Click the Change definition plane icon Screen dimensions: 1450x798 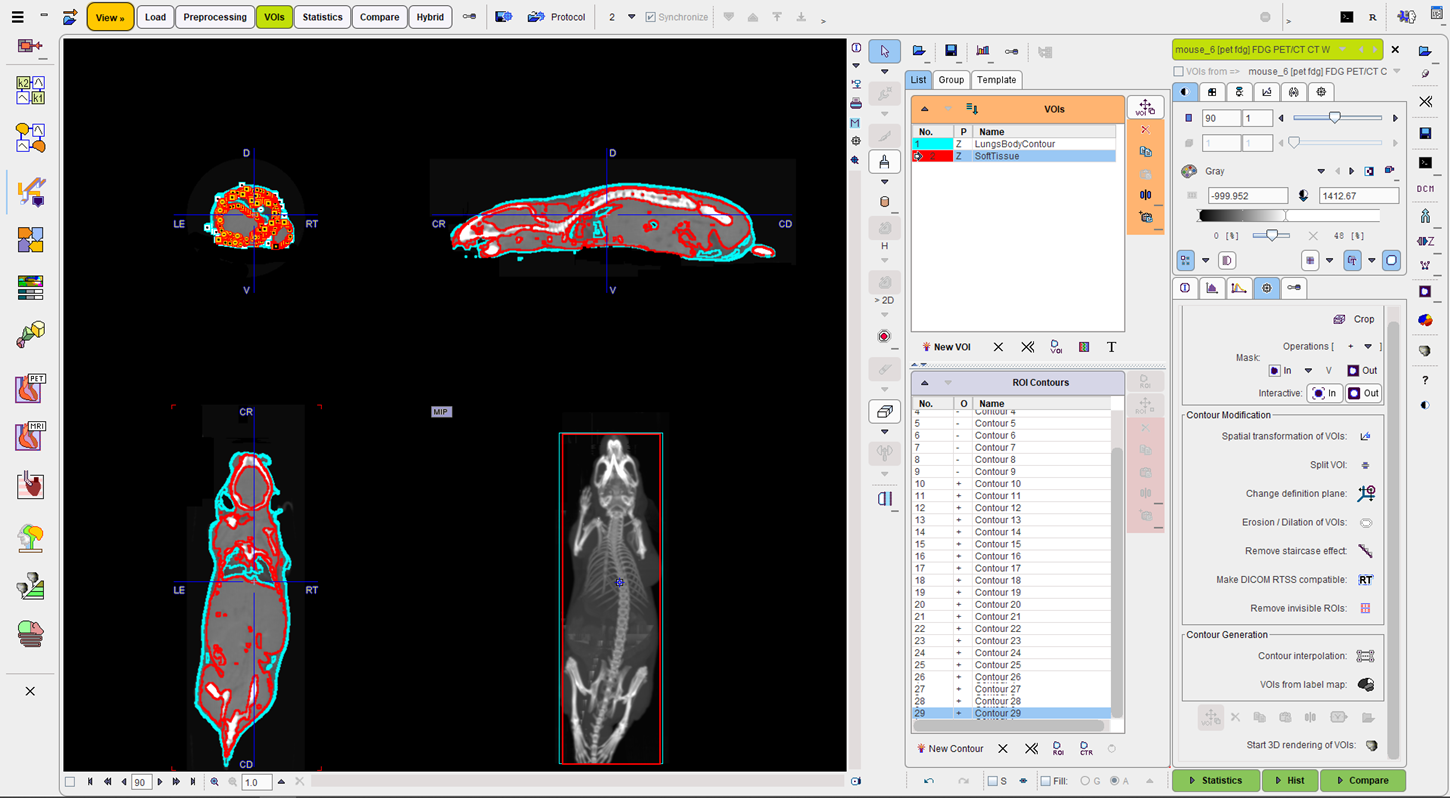click(1365, 493)
